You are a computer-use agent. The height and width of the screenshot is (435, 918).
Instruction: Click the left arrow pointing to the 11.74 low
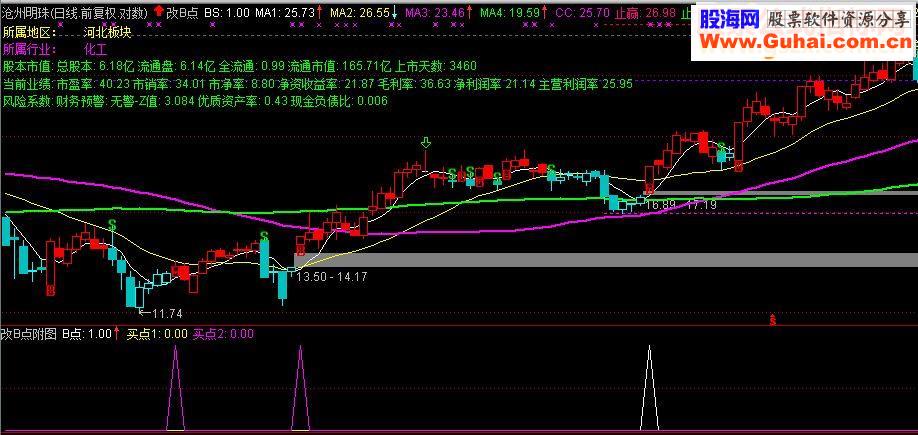coord(146,313)
